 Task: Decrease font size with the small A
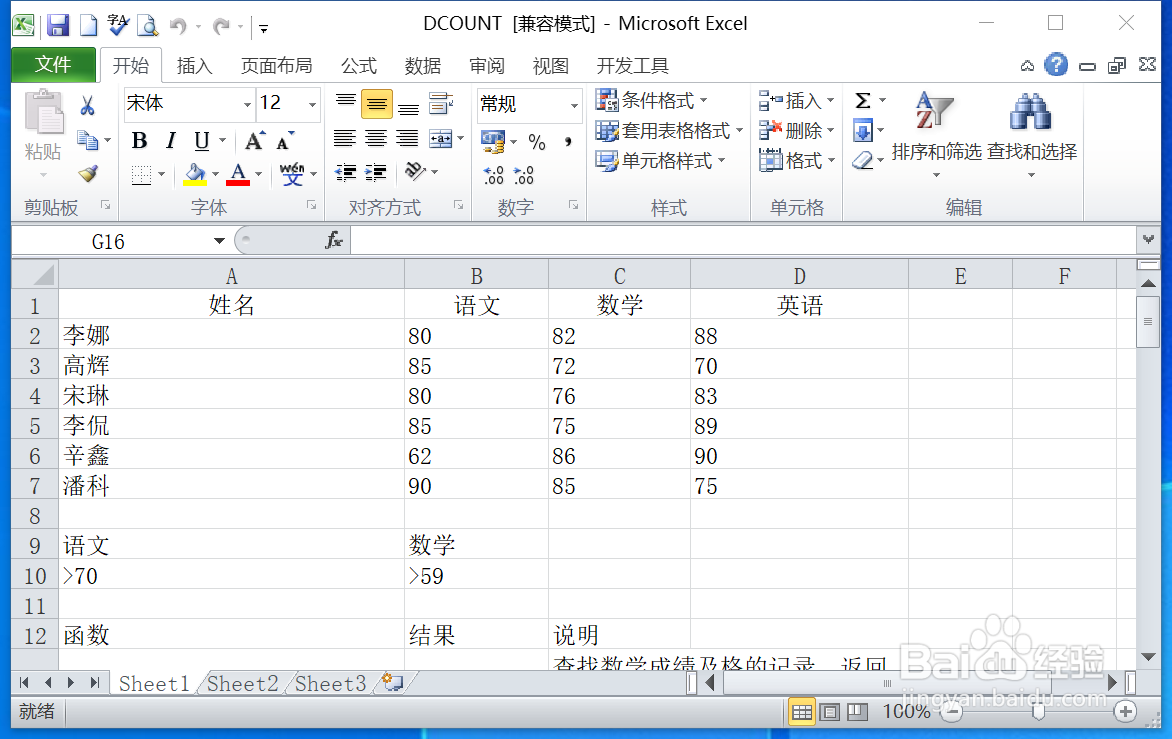[285, 140]
